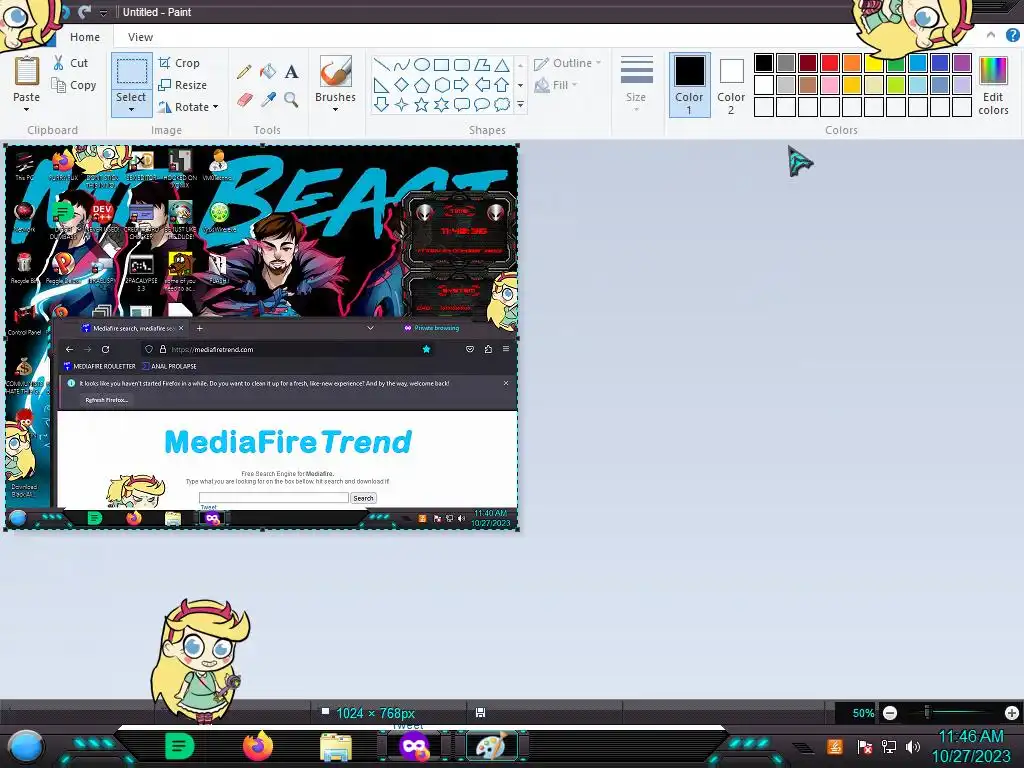
Task: Open Firefox from the taskbar
Action: click(258, 746)
